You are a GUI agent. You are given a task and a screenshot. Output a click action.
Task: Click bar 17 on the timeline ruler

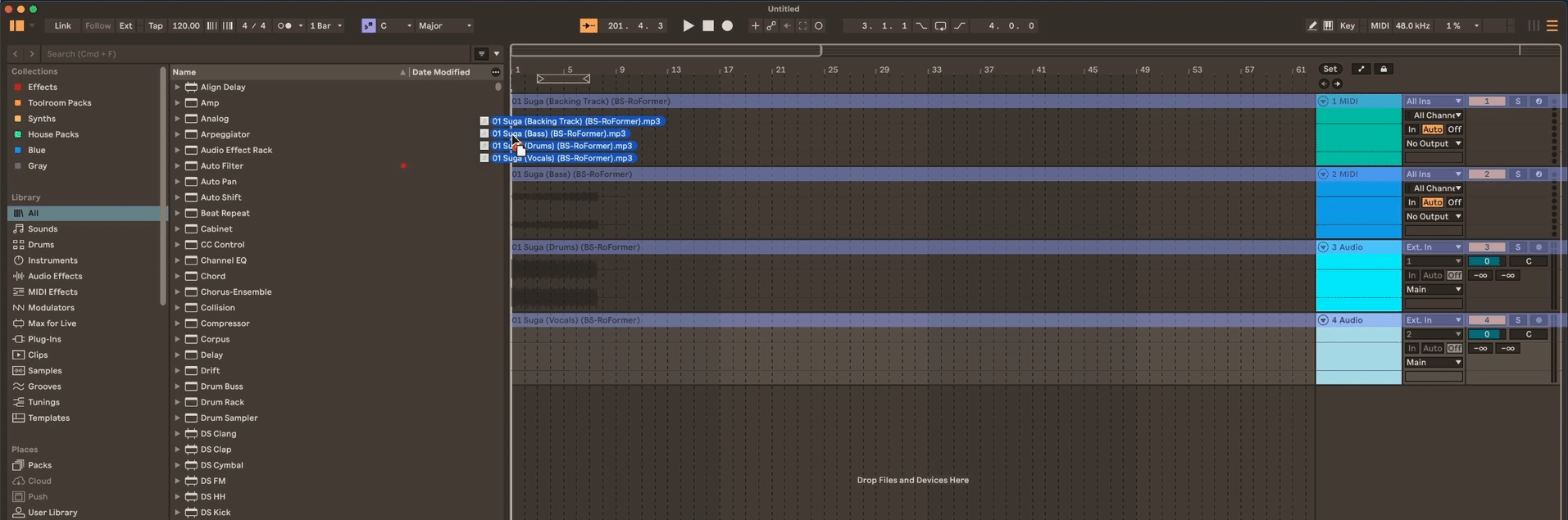tap(728, 70)
